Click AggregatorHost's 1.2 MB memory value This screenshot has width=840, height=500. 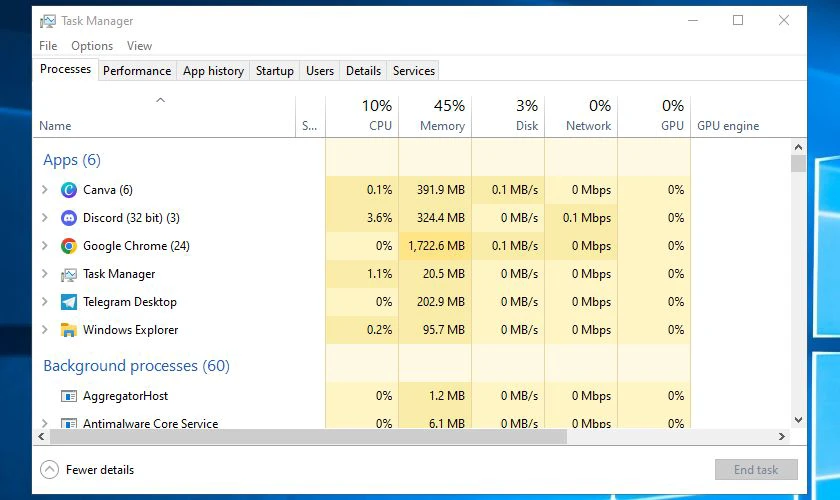point(447,396)
